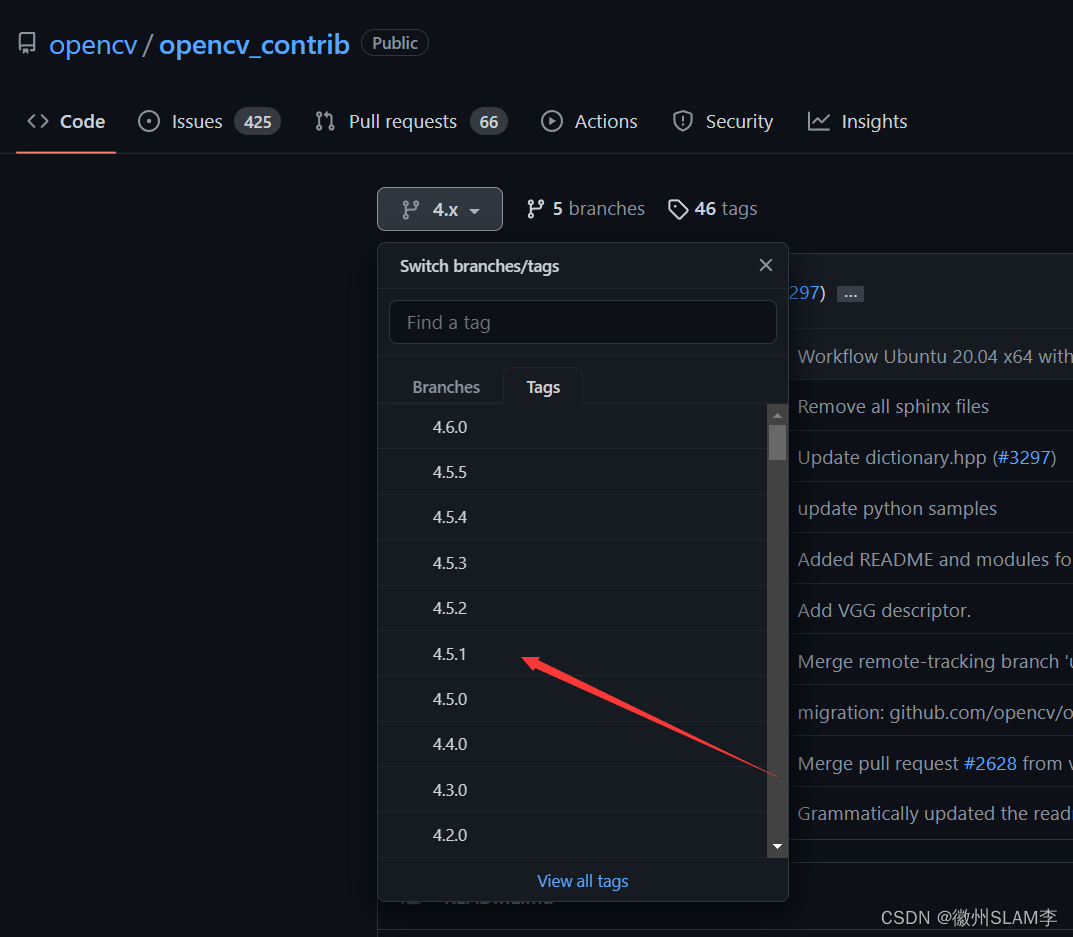This screenshot has height=937, width=1073.
Task: Click the code brackets icon on the Code tab
Action: (36, 121)
